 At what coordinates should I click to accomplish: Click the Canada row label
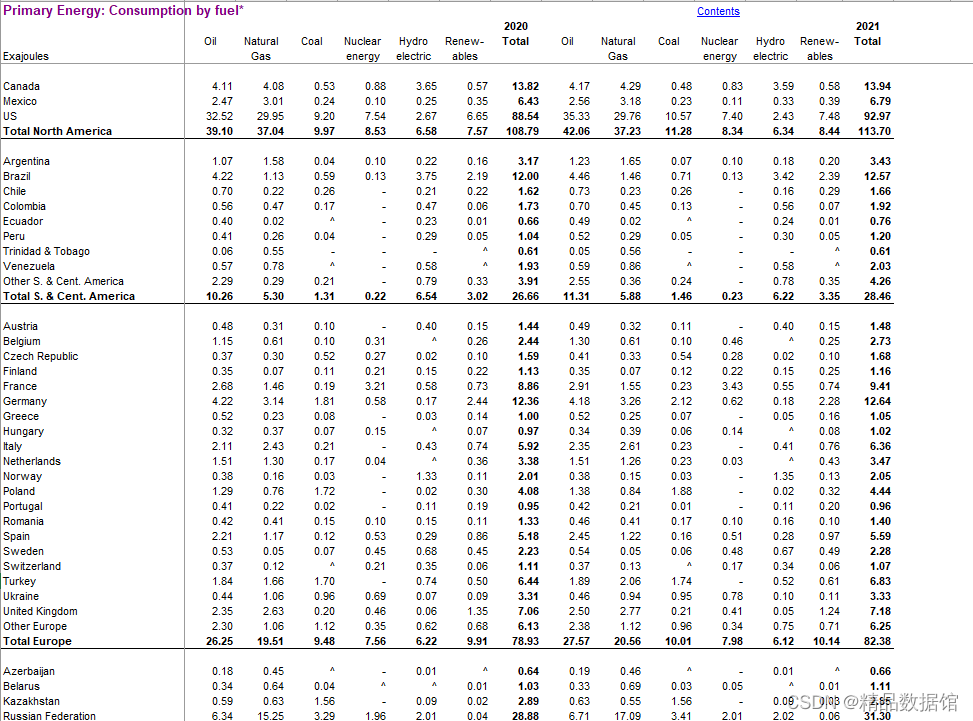pyautogui.click(x=21, y=86)
